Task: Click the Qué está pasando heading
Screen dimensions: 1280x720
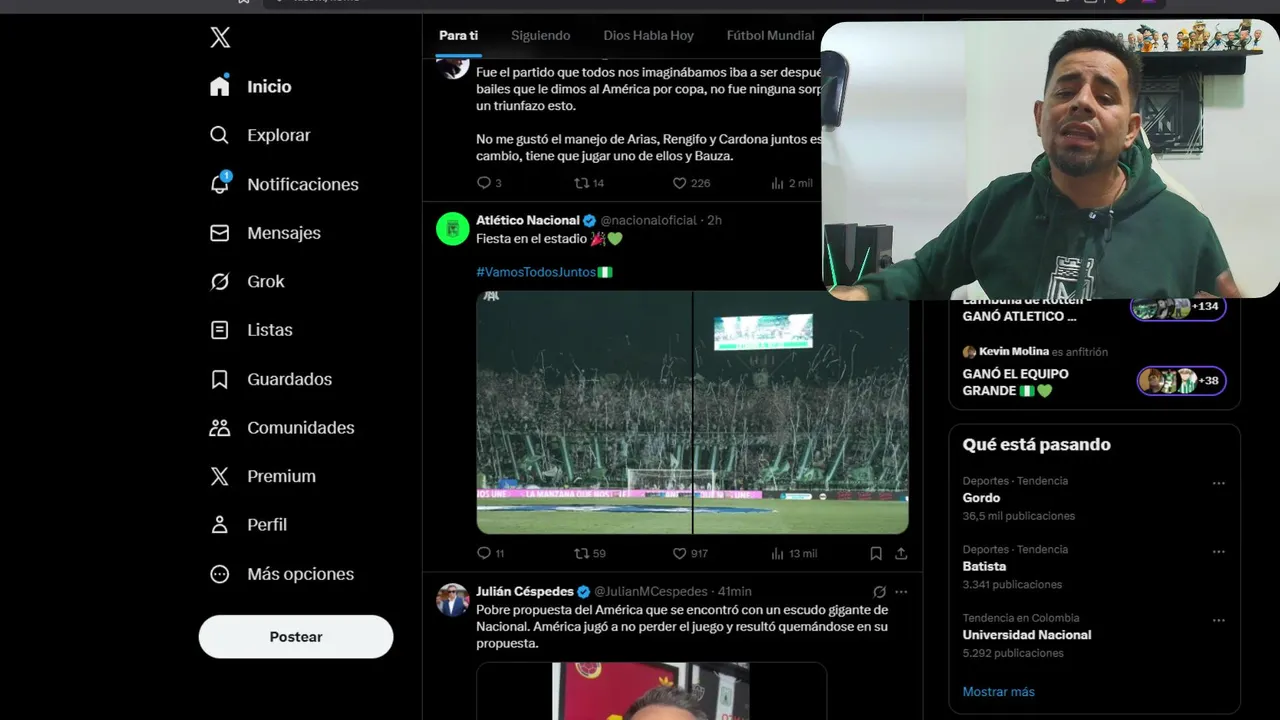Action: 1036,445
